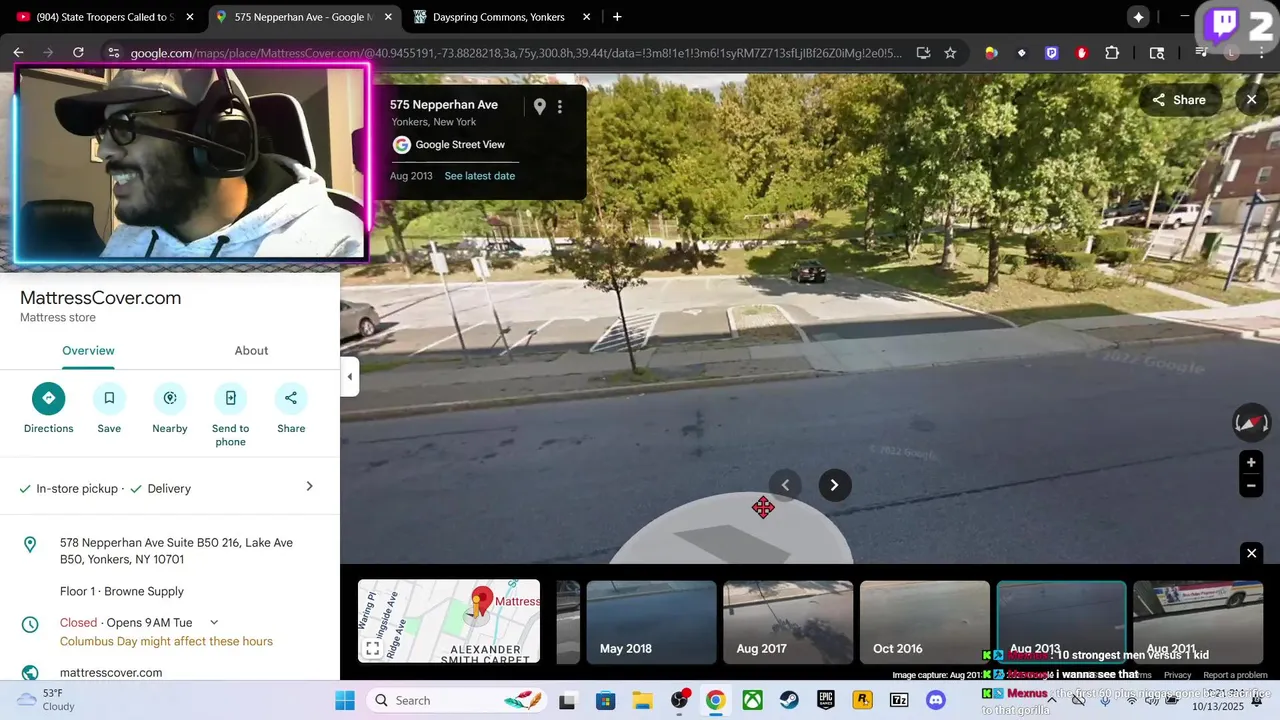Select the May 2018 imagery thumbnail
Screen dimensions: 1280x720
click(x=651, y=622)
